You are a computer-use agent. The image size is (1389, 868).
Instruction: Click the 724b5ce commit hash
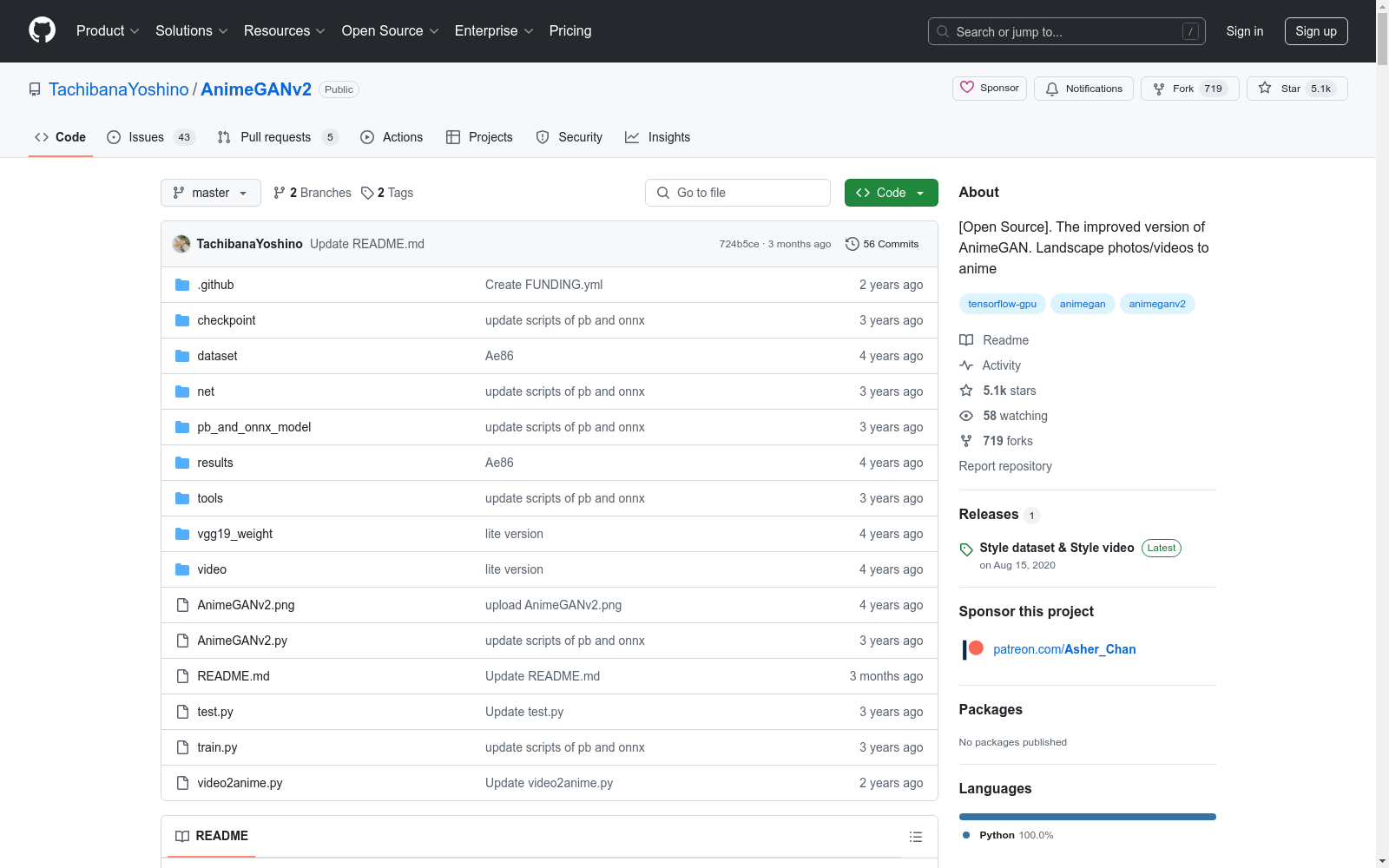[739, 244]
